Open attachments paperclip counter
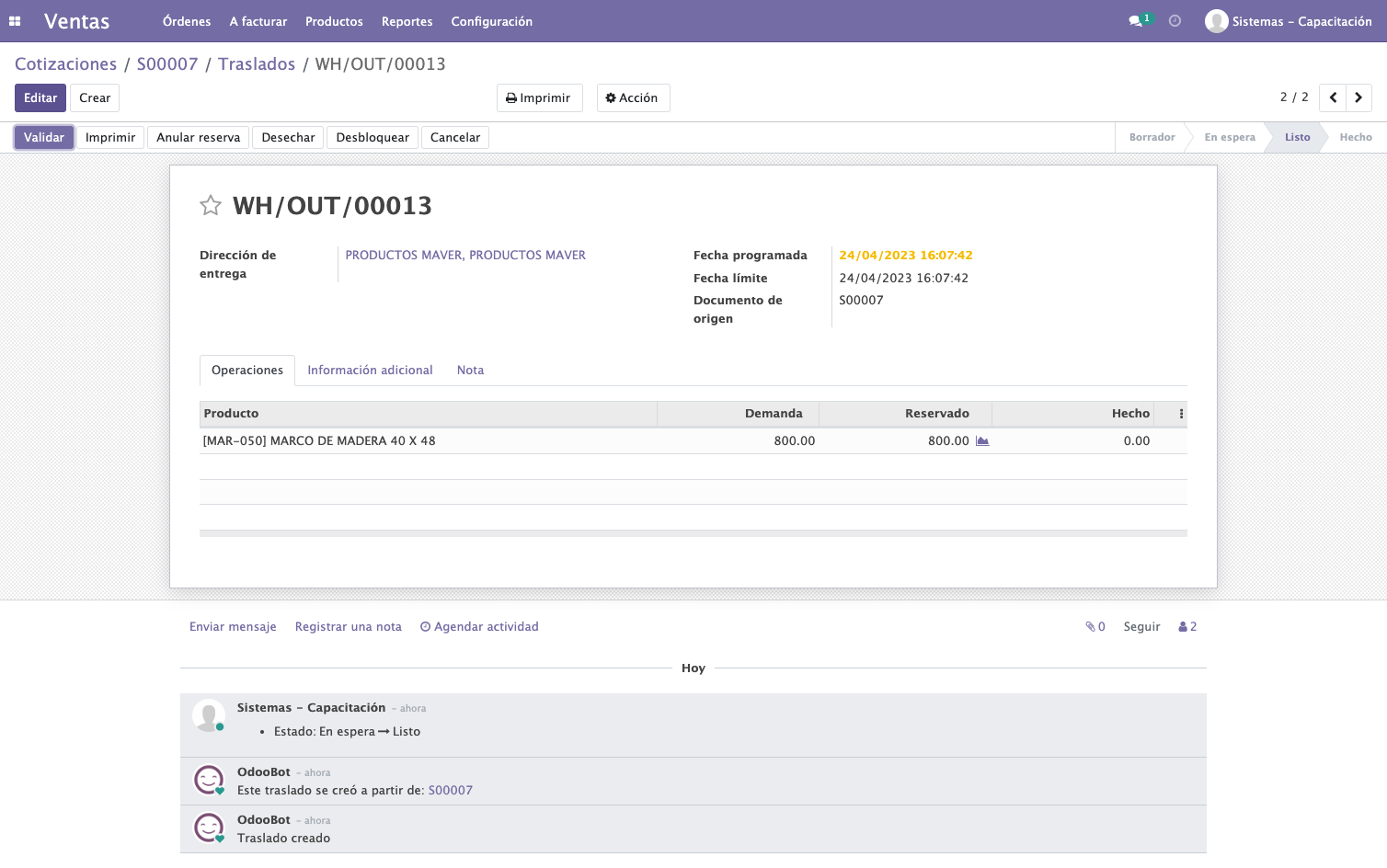Viewport: 1387px width, 868px height. tap(1095, 627)
